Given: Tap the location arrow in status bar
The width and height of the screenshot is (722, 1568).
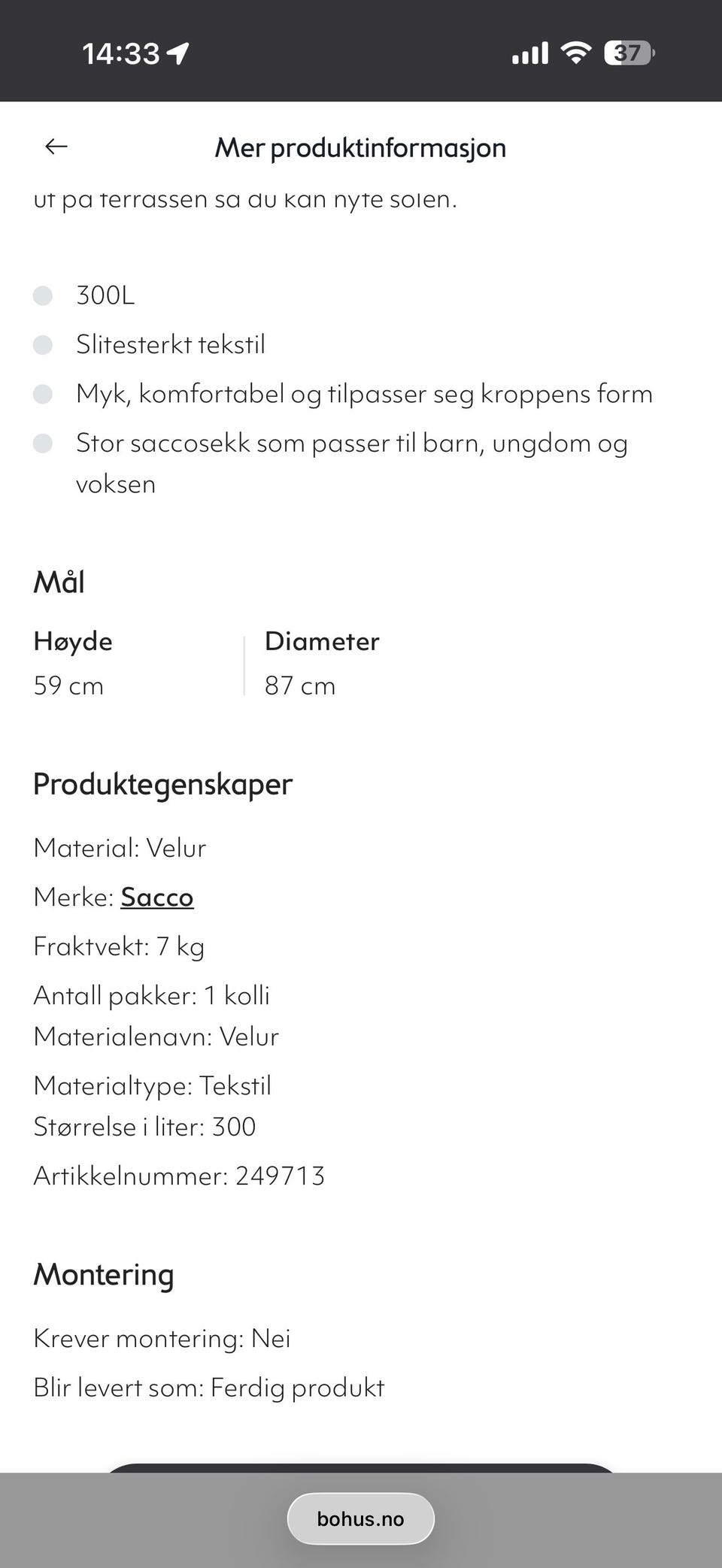Looking at the screenshot, I should coord(178,53).
